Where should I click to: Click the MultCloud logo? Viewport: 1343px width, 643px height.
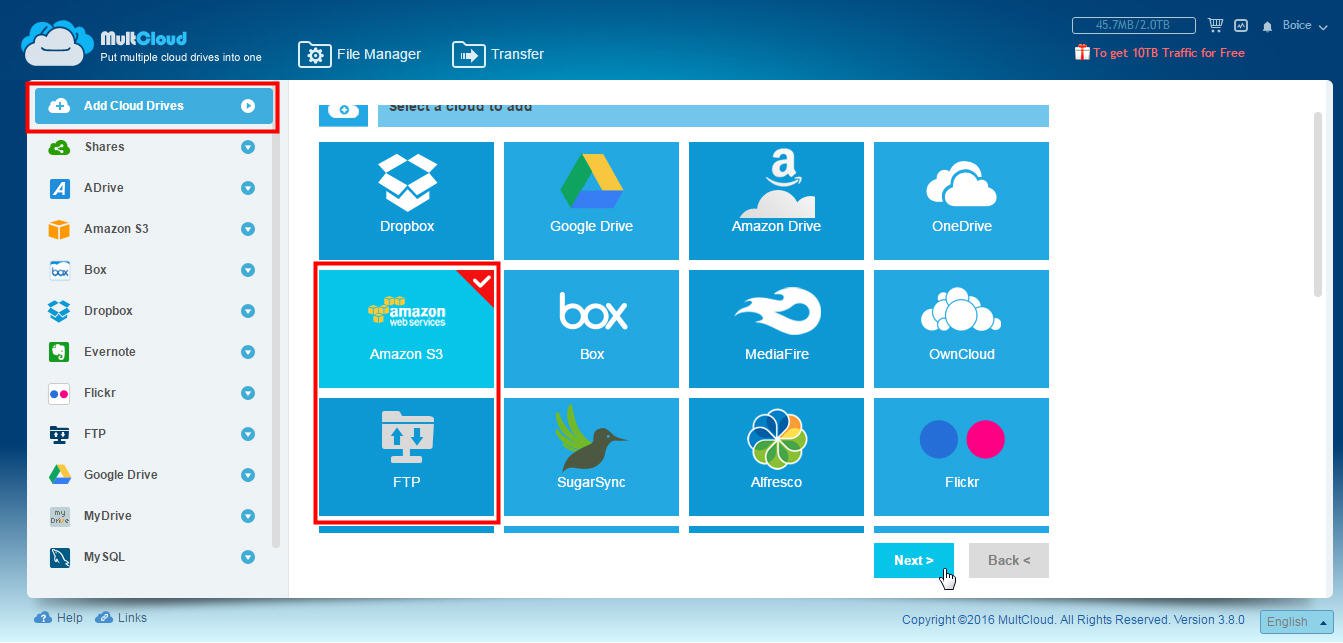[x=141, y=45]
